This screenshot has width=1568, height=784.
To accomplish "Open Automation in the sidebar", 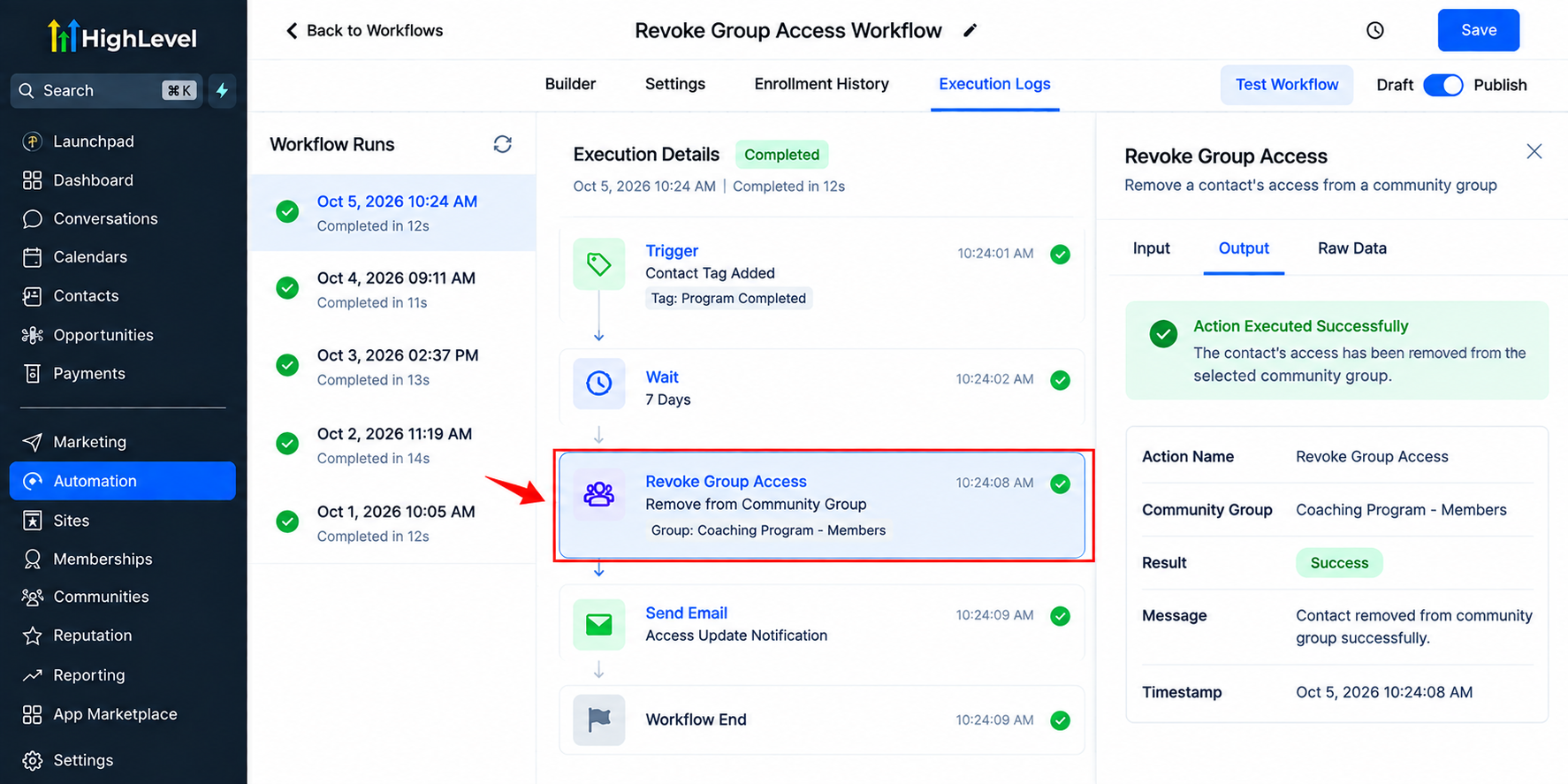I will click(x=123, y=481).
